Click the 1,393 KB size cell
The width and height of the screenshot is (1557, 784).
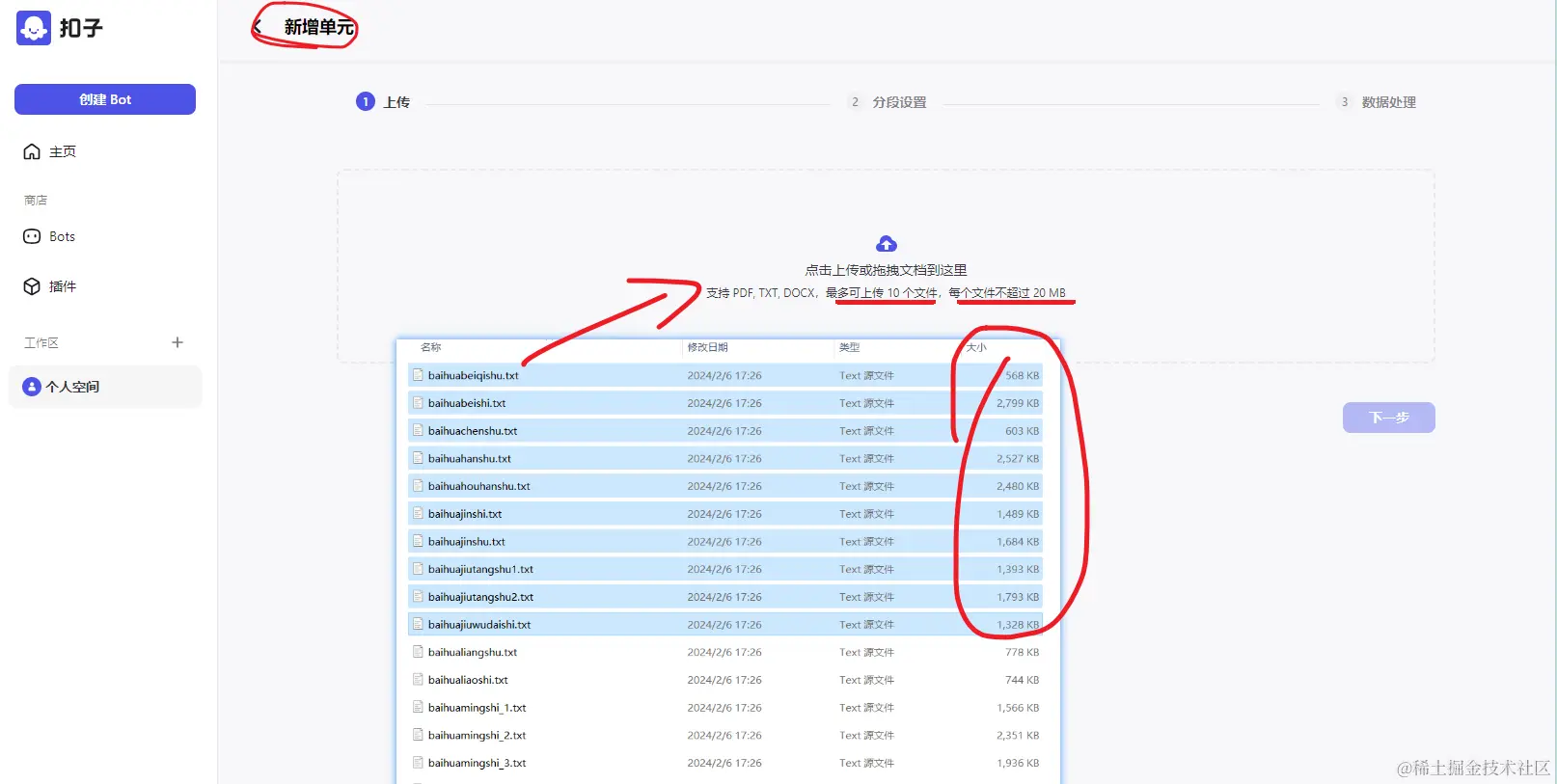[1018, 569]
